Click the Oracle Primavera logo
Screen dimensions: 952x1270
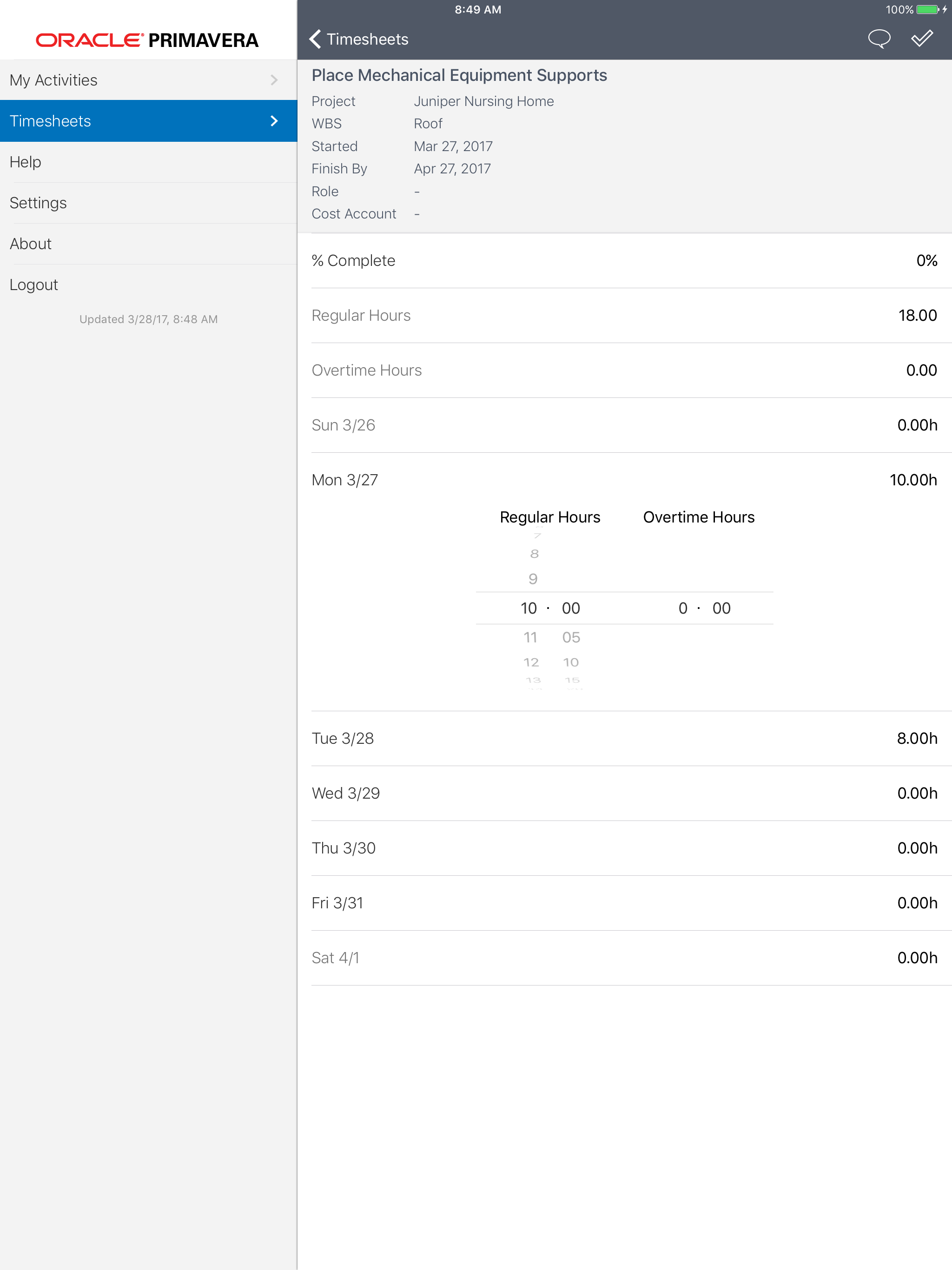(x=147, y=40)
